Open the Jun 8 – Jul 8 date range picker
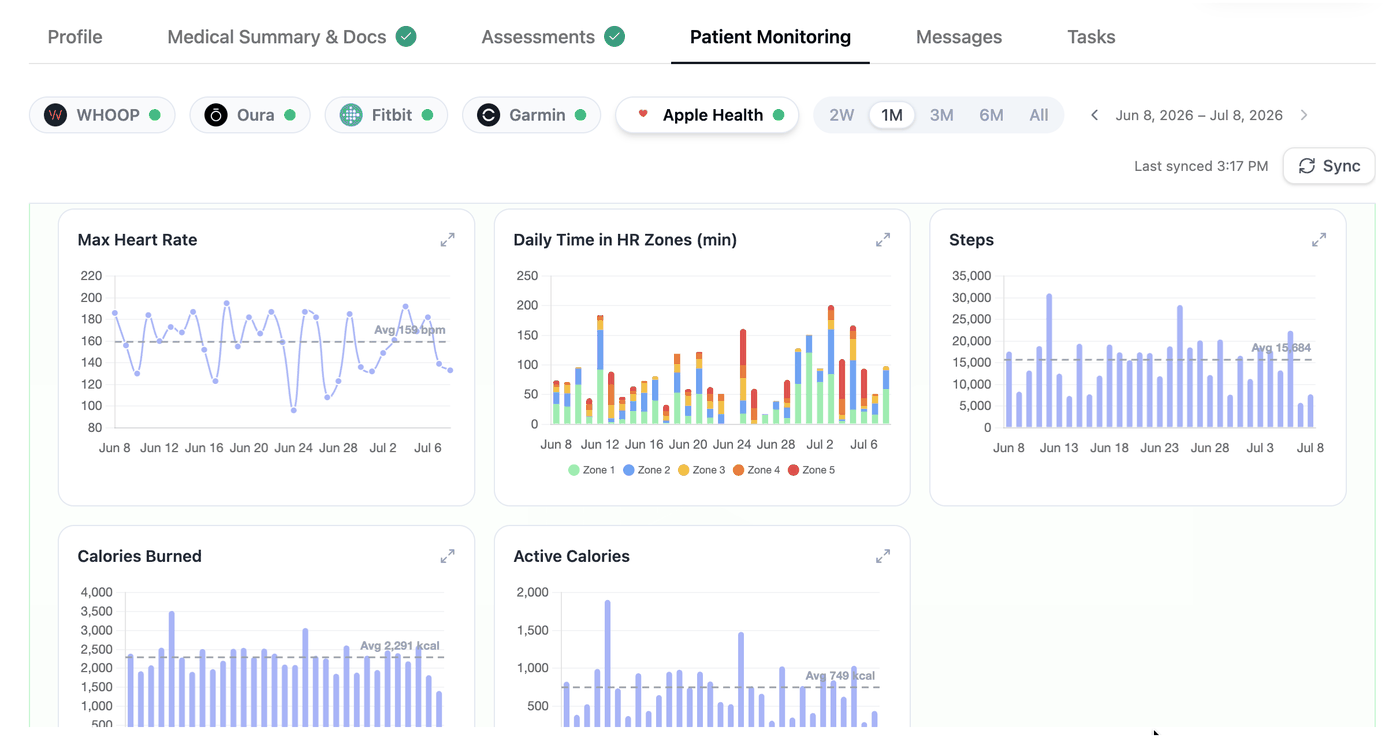 click(1199, 115)
